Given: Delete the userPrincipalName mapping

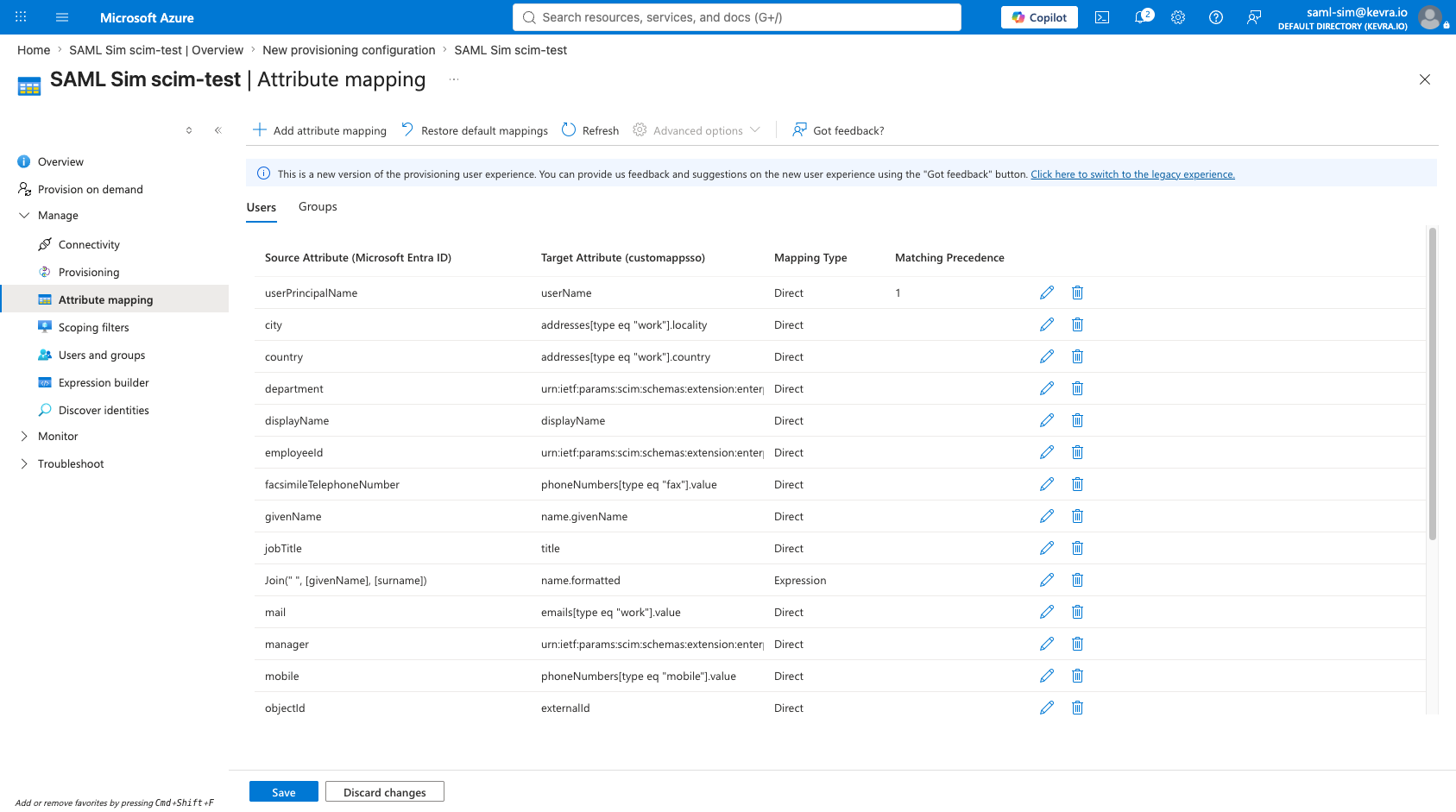Looking at the screenshot, I should click(x=1077, y=293).
